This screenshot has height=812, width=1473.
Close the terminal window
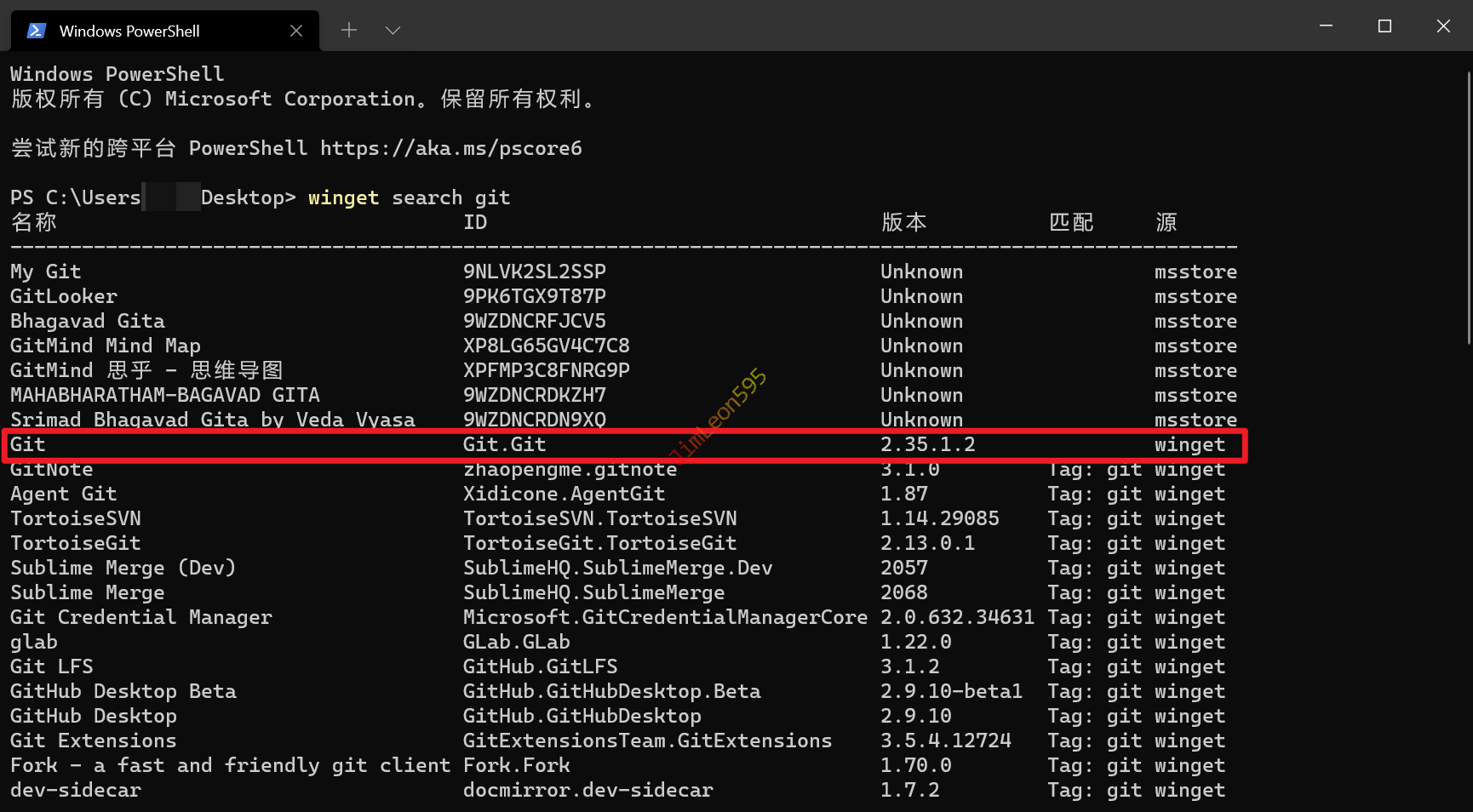[1443, 26]
